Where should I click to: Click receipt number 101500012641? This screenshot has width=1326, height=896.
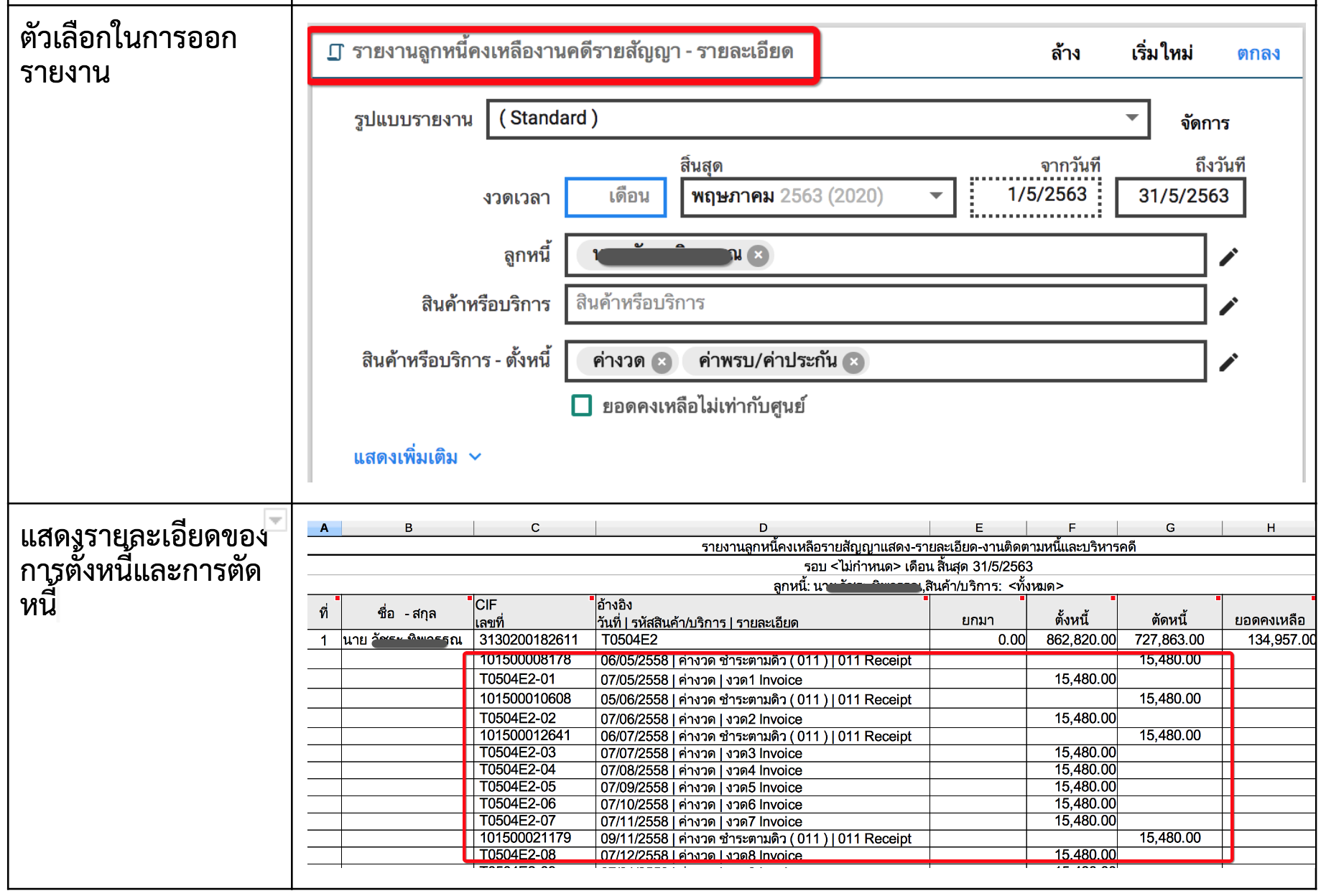click(x=525, y=736)
